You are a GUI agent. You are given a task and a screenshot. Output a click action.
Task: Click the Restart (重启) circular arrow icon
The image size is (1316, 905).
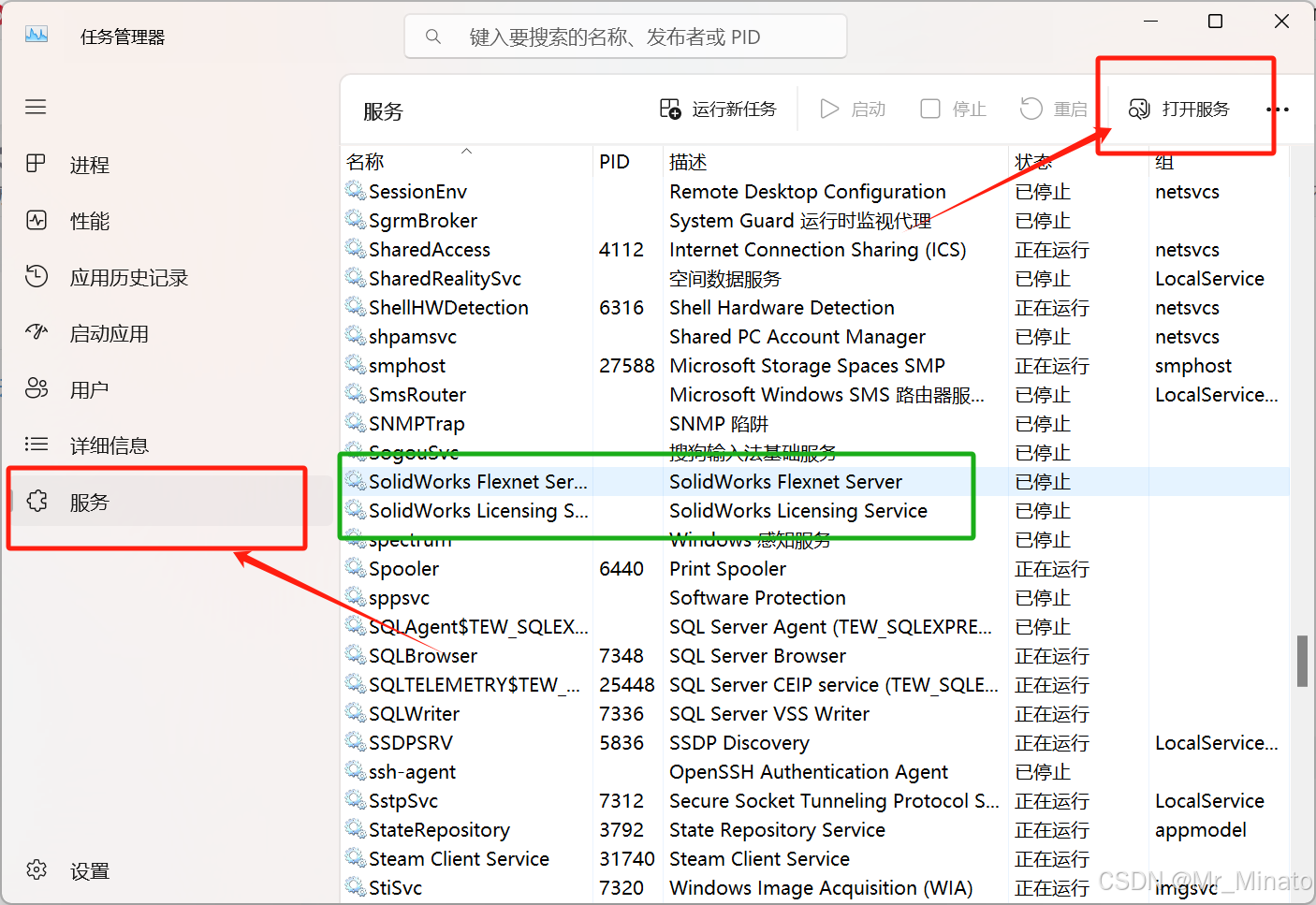(1031, 109)
